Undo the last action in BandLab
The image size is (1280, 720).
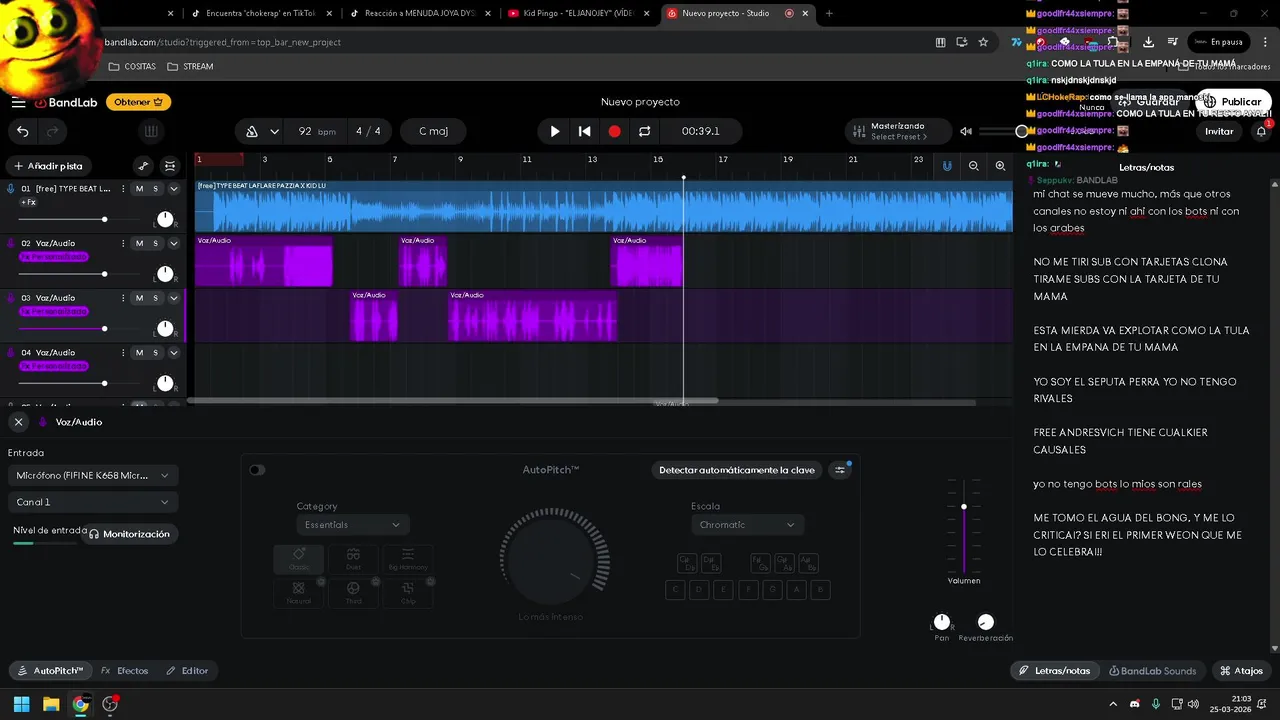[x=23, y=131]
